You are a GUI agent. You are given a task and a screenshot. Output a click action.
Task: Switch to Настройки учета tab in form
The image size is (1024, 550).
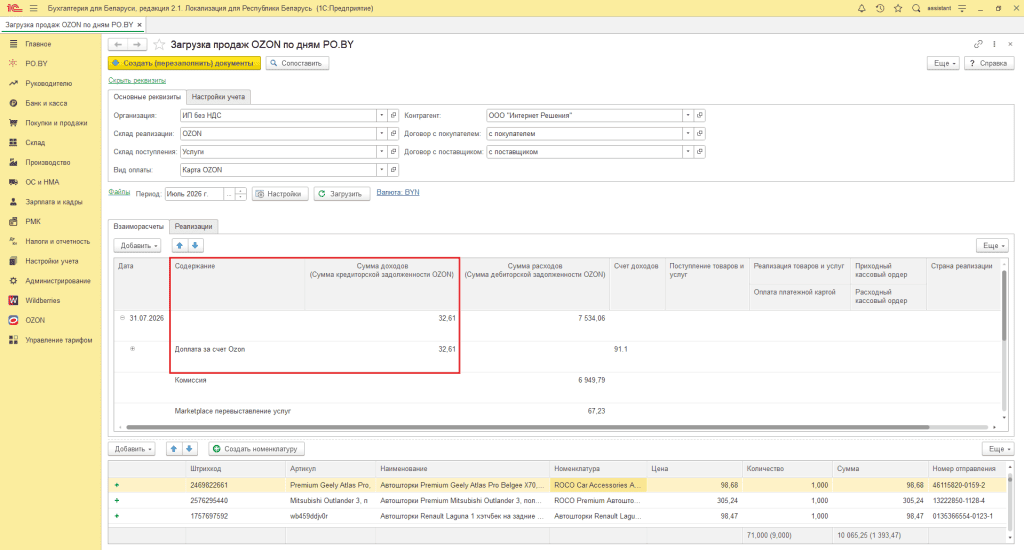pos(218,97)
